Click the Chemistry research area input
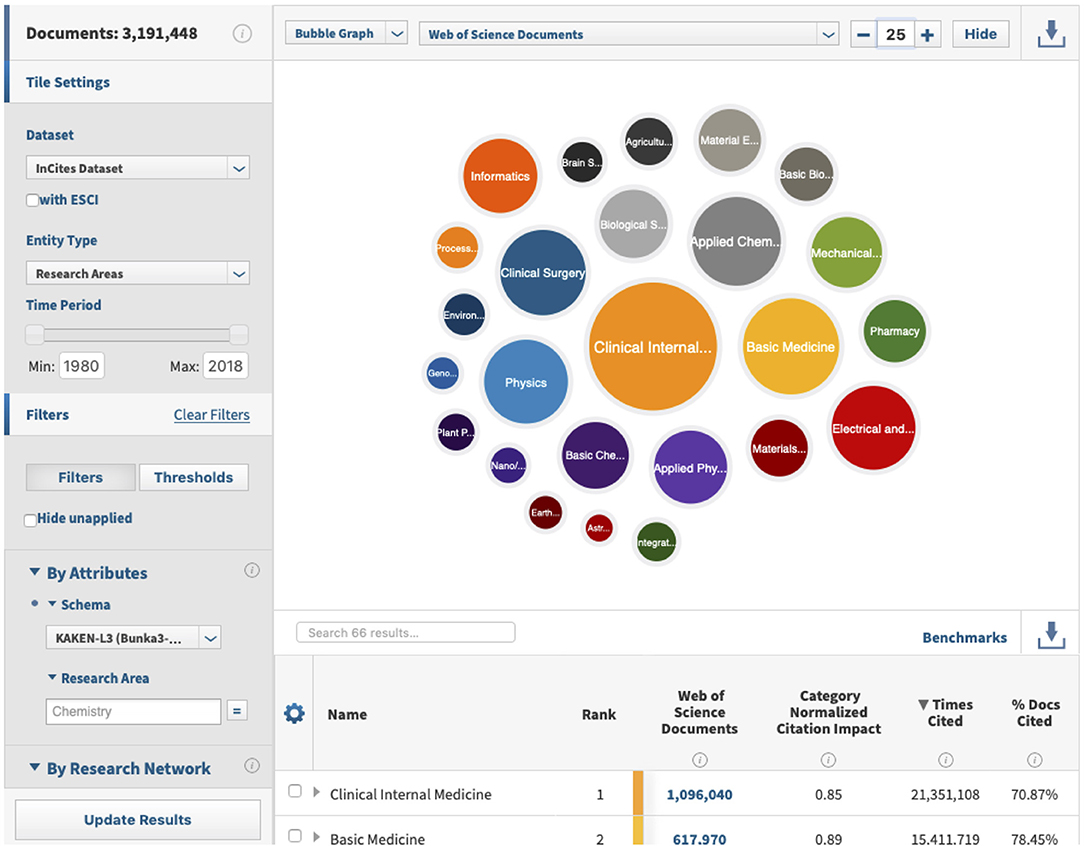The width and height of the screenshot is (1084, 846). click(133, 711)
